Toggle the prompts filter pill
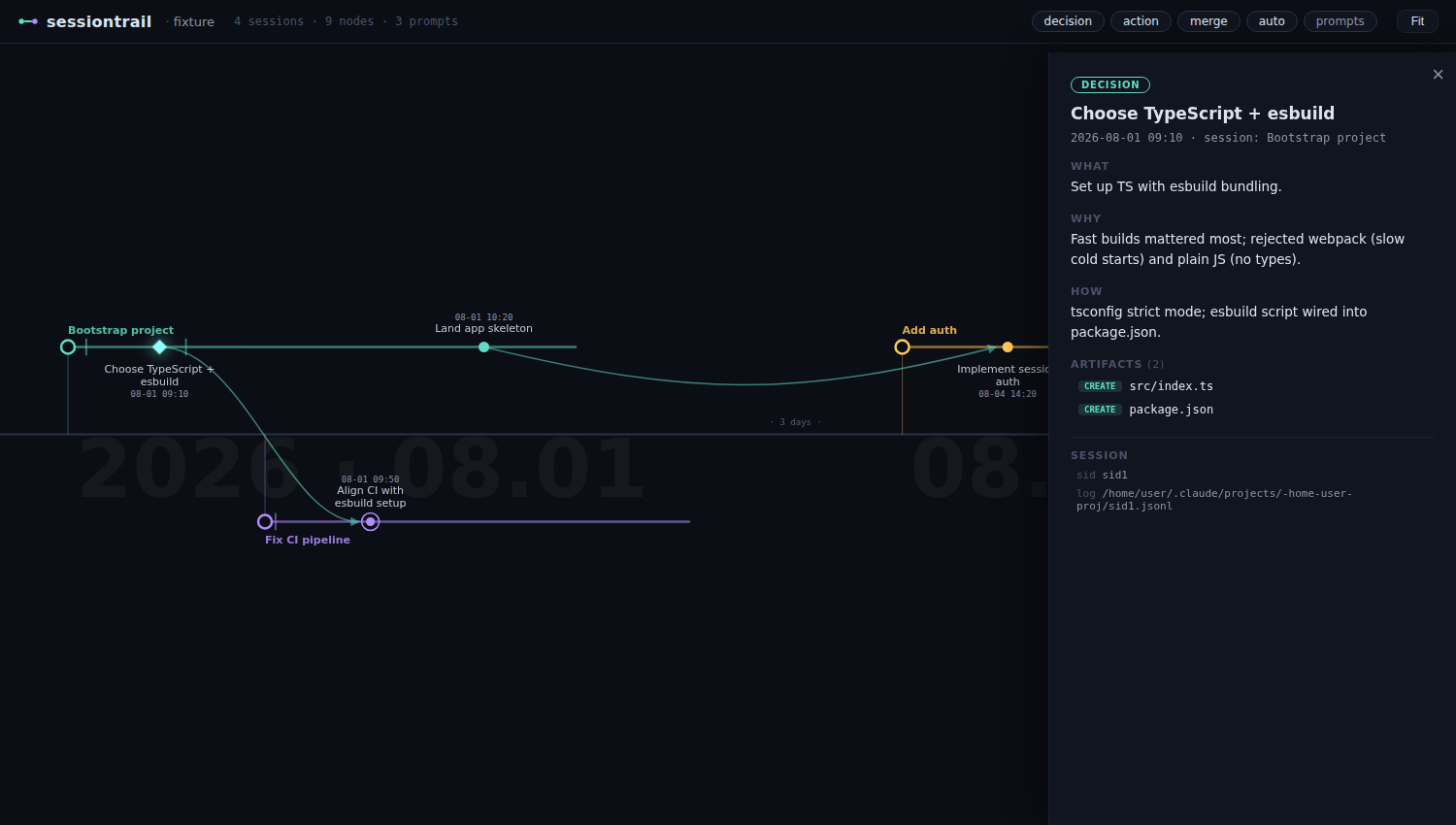 [x=1340, y=21]
